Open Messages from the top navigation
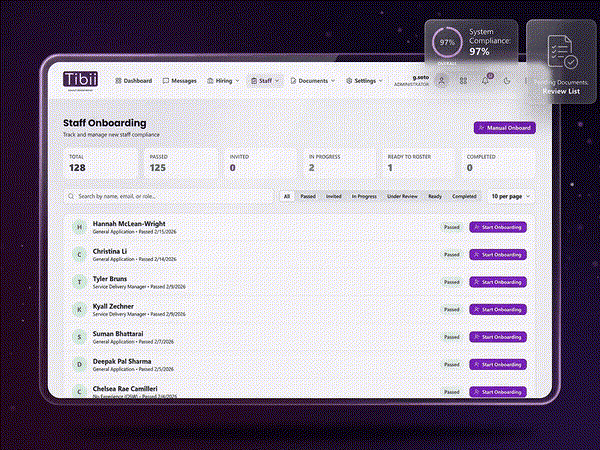600x450 pixels. point(179,81)
